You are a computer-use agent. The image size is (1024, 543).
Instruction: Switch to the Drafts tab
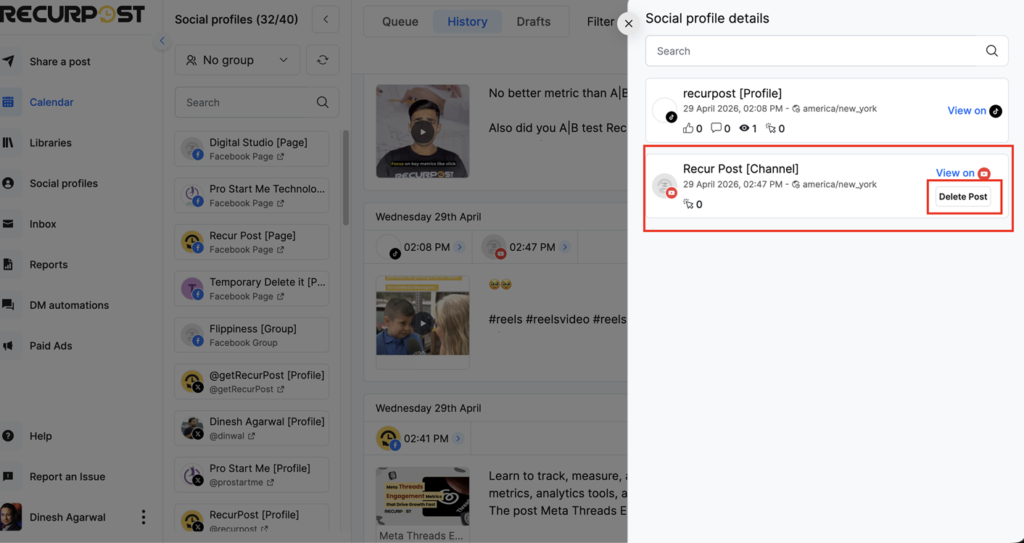click(534, 22)
